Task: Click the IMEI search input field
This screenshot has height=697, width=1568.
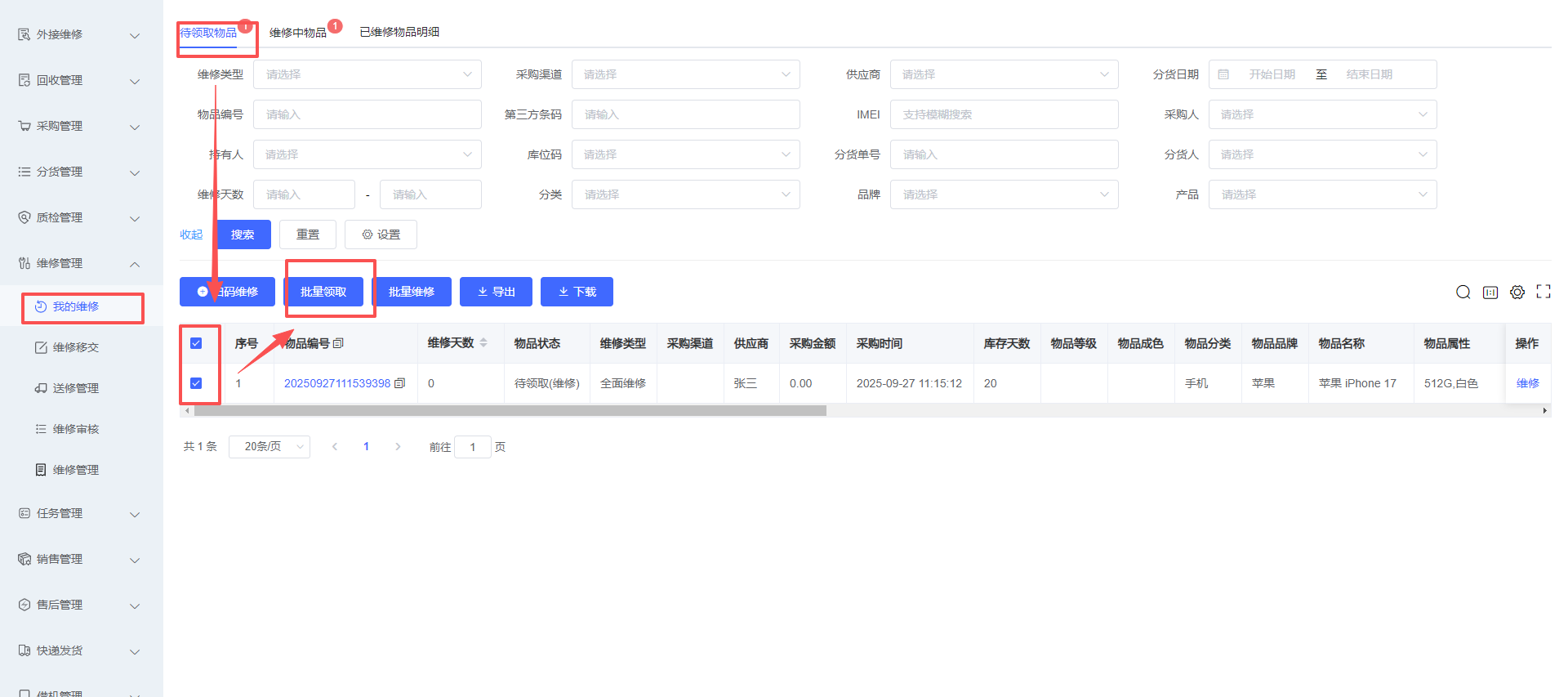Action: (1004, 114)
